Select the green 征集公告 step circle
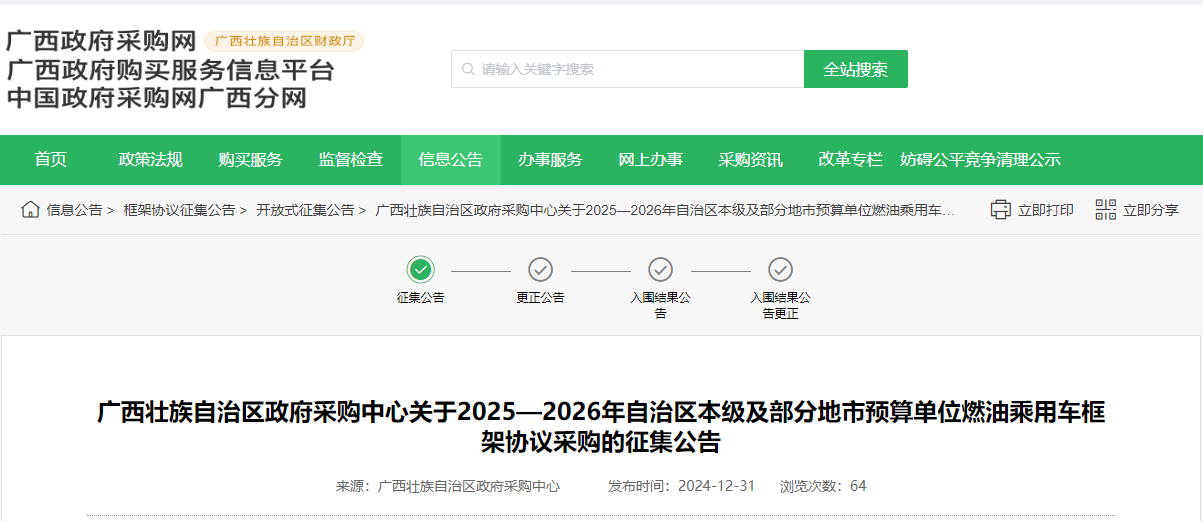1203x521 pixels. point(421,269)
